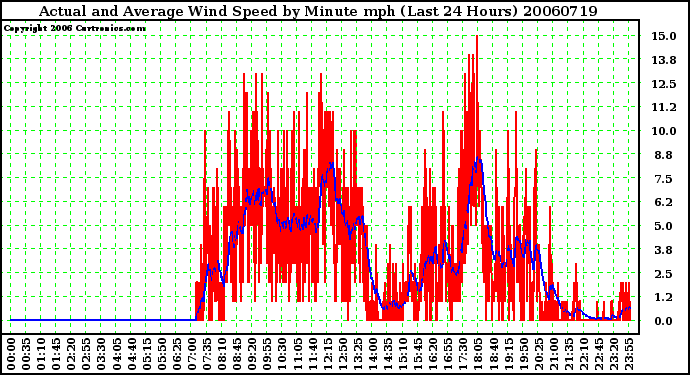Click the 01:45 time label
Screen dimensions: 690x375
(x=56, y=354)
